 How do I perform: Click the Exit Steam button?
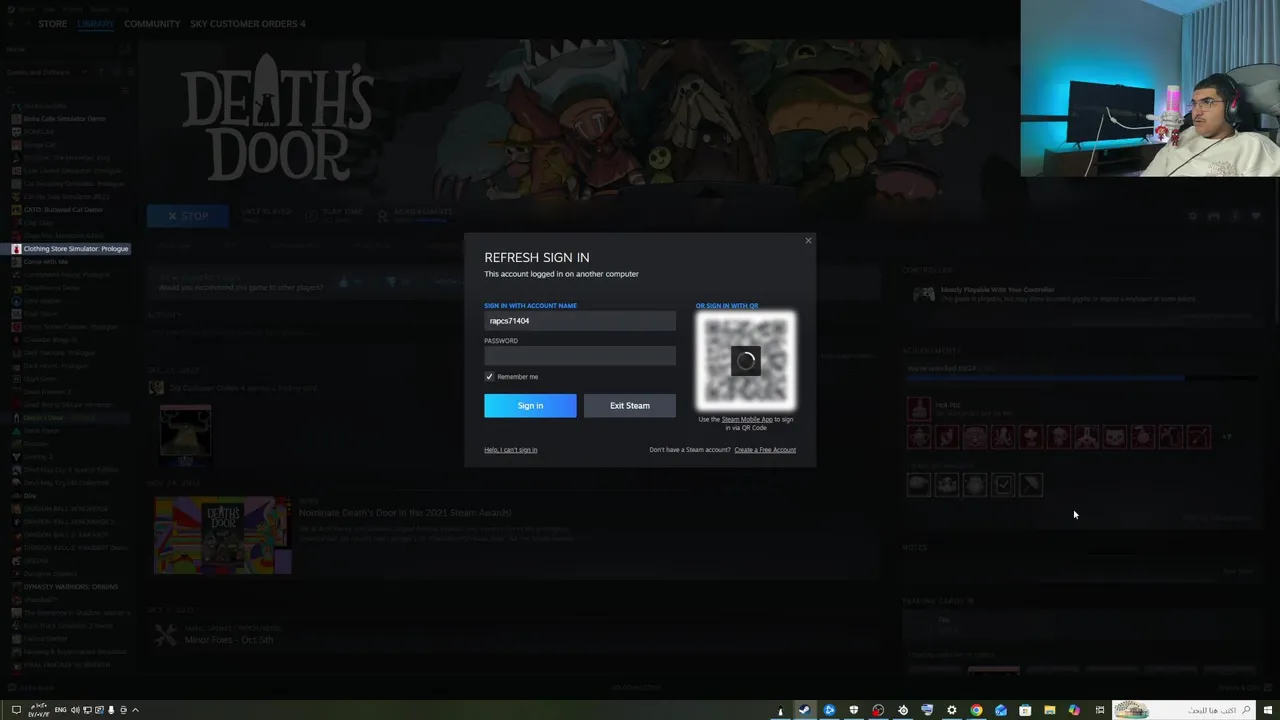(x=629, y=405)
